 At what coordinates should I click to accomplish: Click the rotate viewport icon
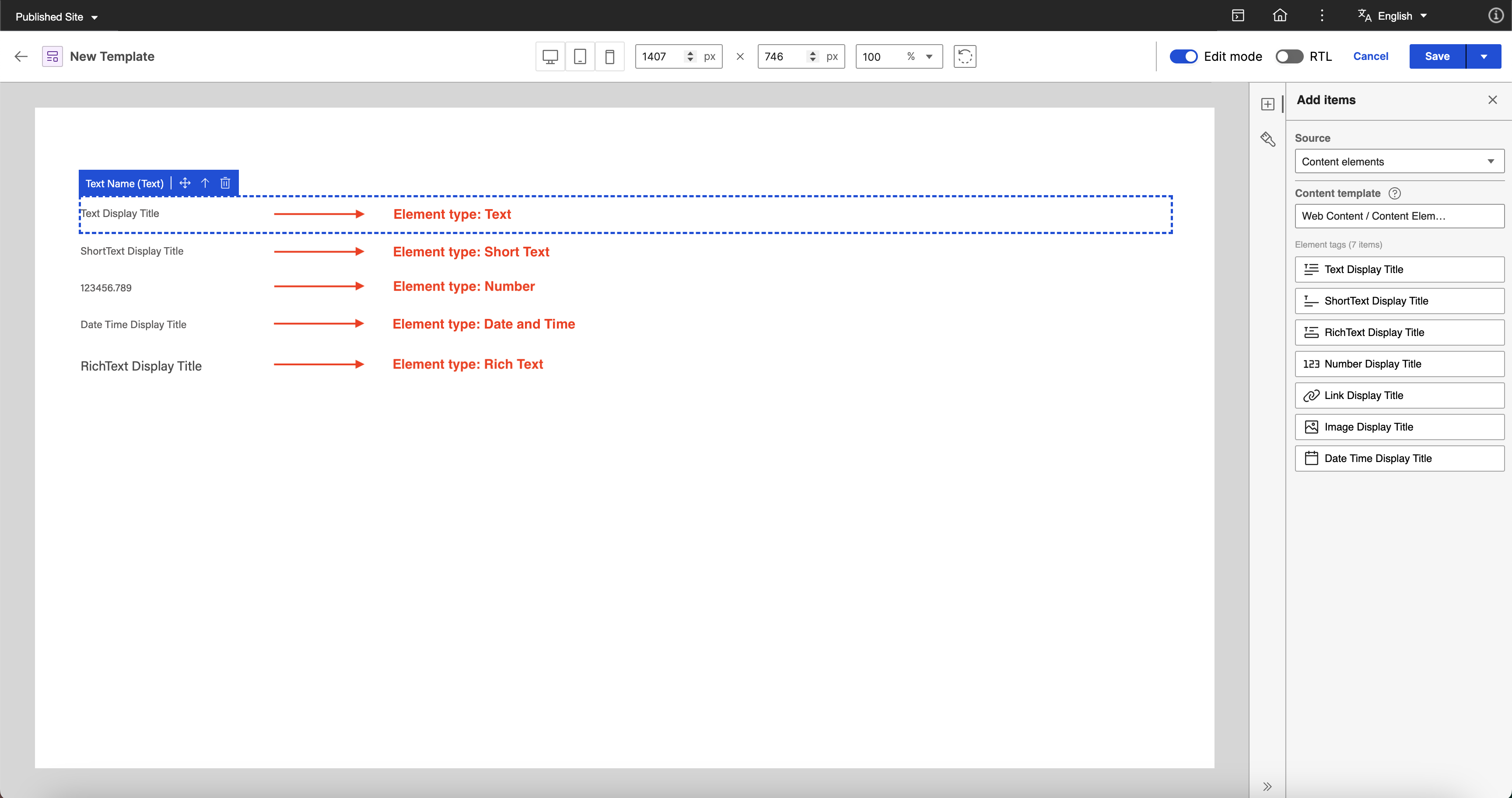tap(964, 56)
